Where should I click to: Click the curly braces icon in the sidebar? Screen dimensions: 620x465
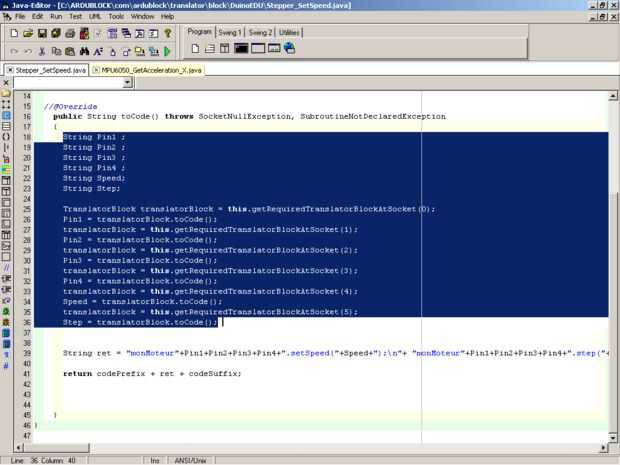pyautogui.click(x=6, y=137)
